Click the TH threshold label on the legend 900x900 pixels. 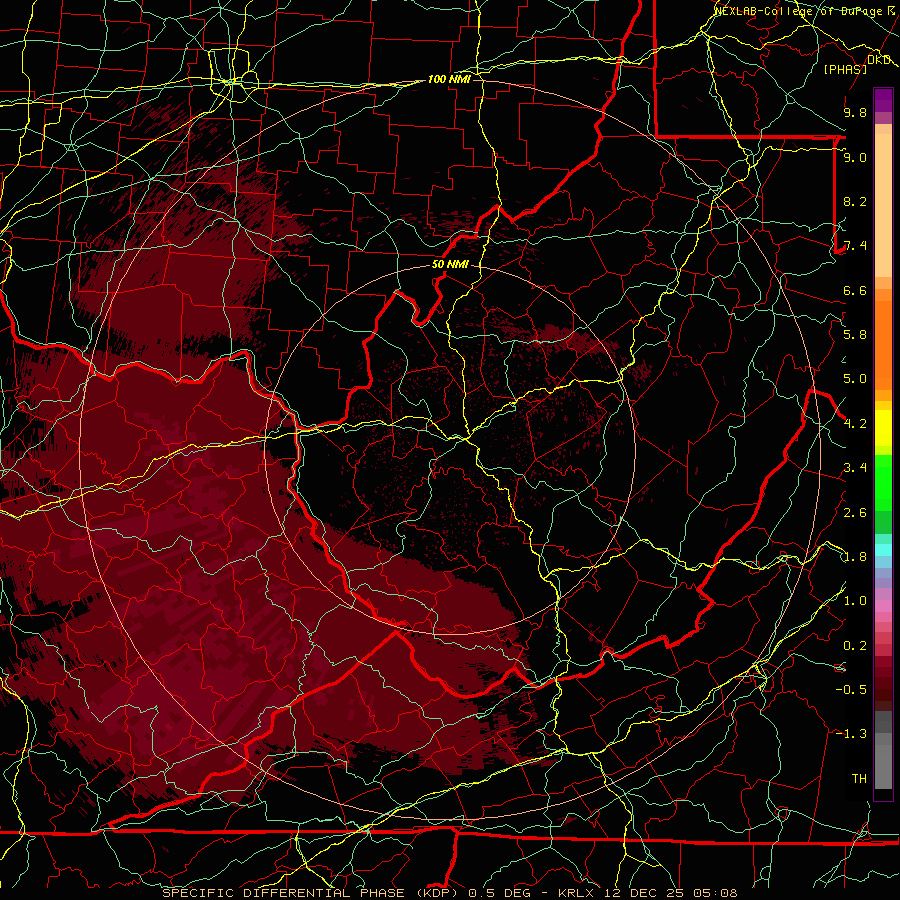tap(859, 778)
